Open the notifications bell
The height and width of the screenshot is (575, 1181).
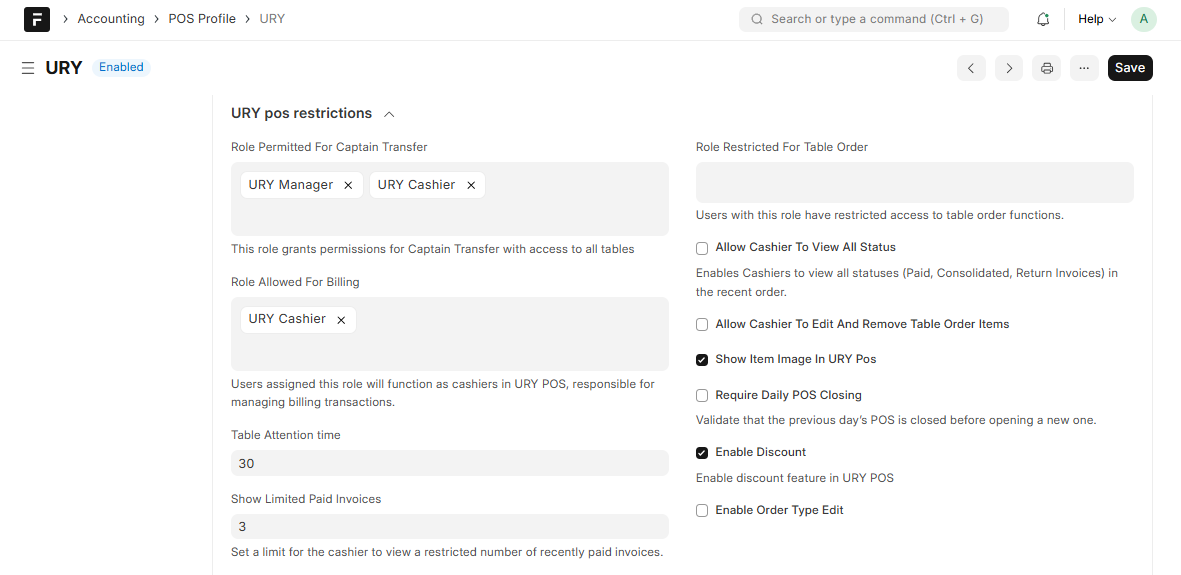click(x=1043, y=19)
